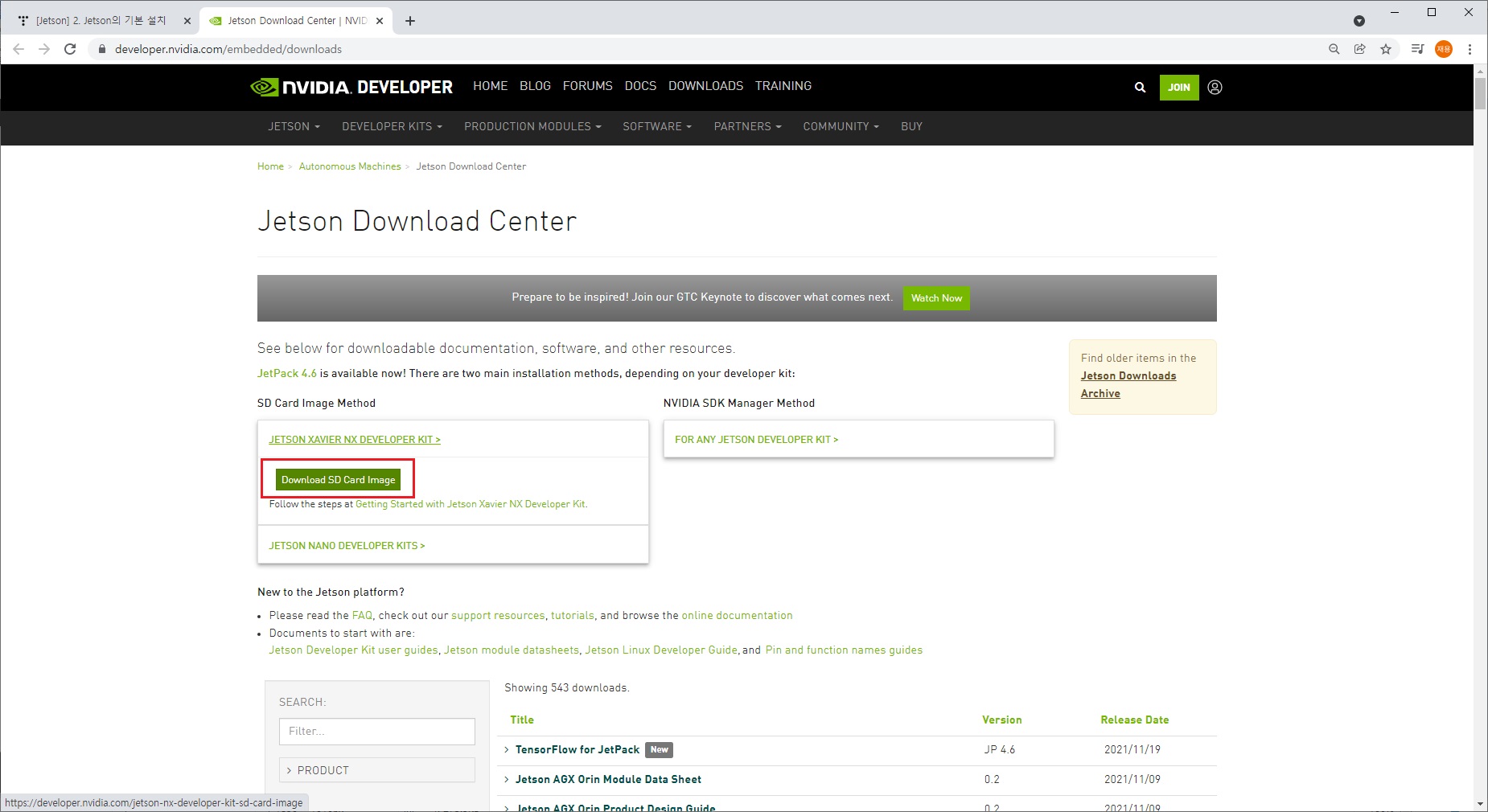Viewport: 1488px width, 812px height.
Task: Click the green JOIN button
Action: (x=1179, y=87)
